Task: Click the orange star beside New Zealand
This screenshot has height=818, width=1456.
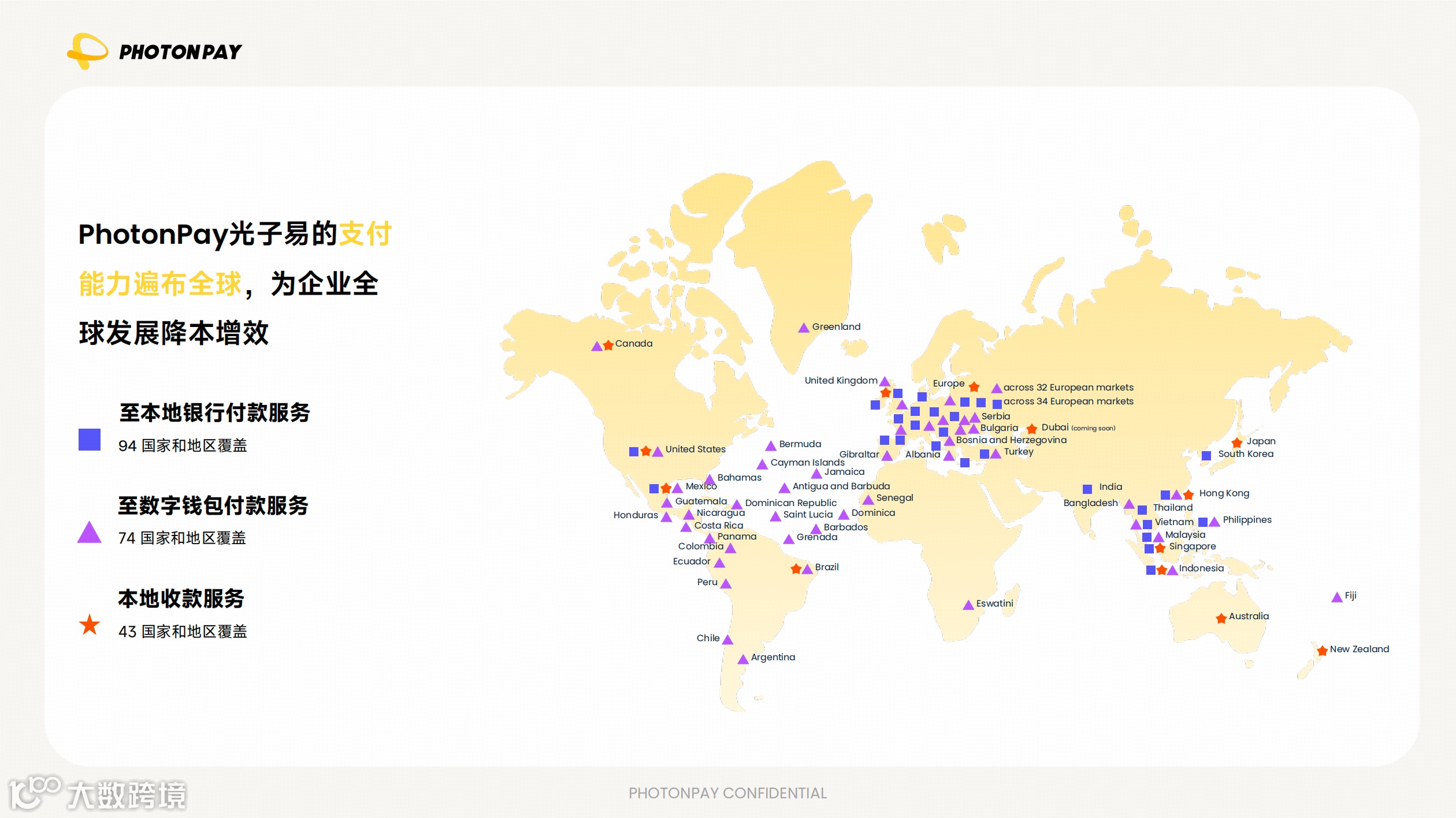Action: click(1322, 650)
